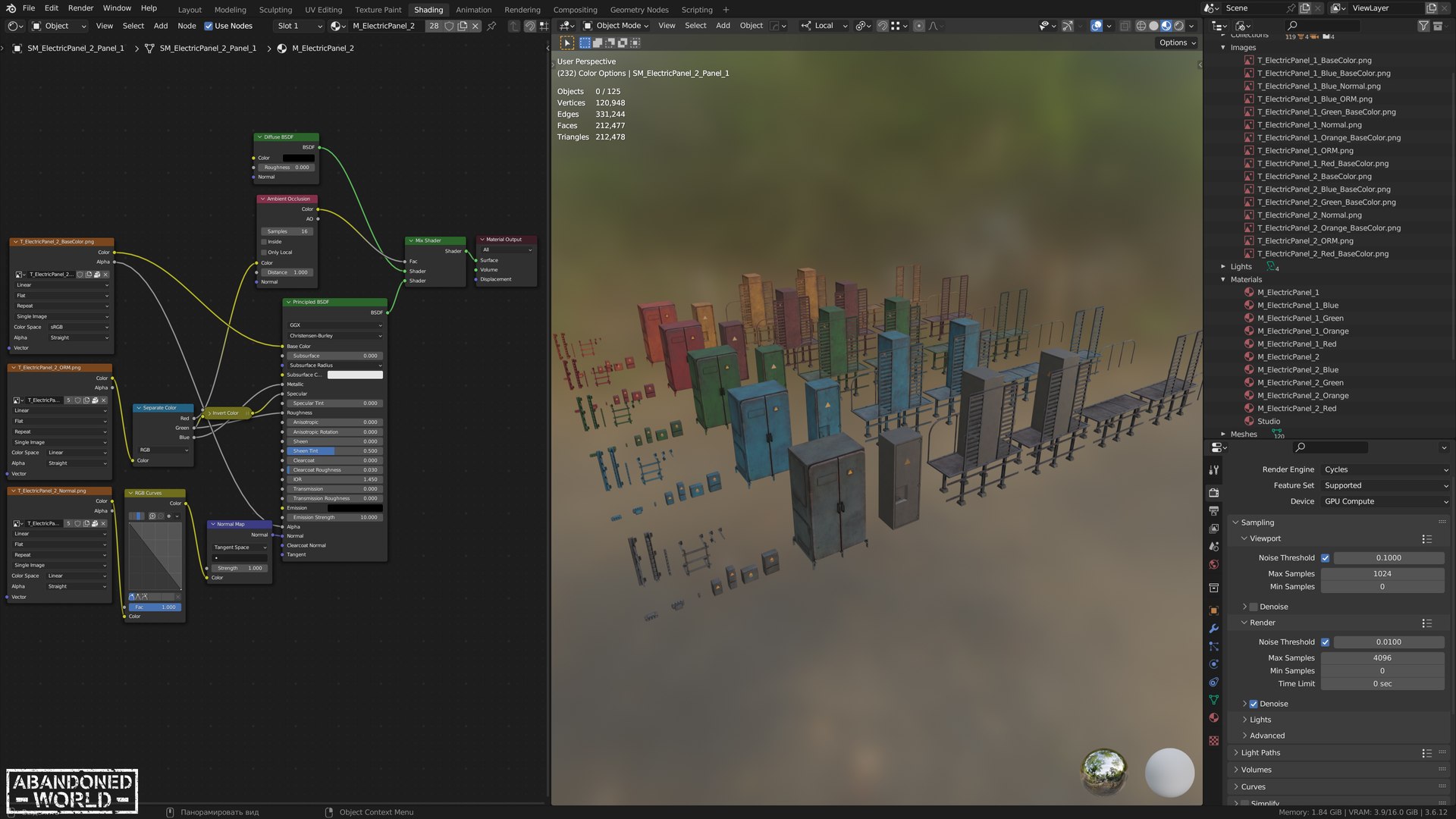Uncheck Use Nodes checkbox
This screenshot has width=1456, height=819.
[x=209, y=26]
